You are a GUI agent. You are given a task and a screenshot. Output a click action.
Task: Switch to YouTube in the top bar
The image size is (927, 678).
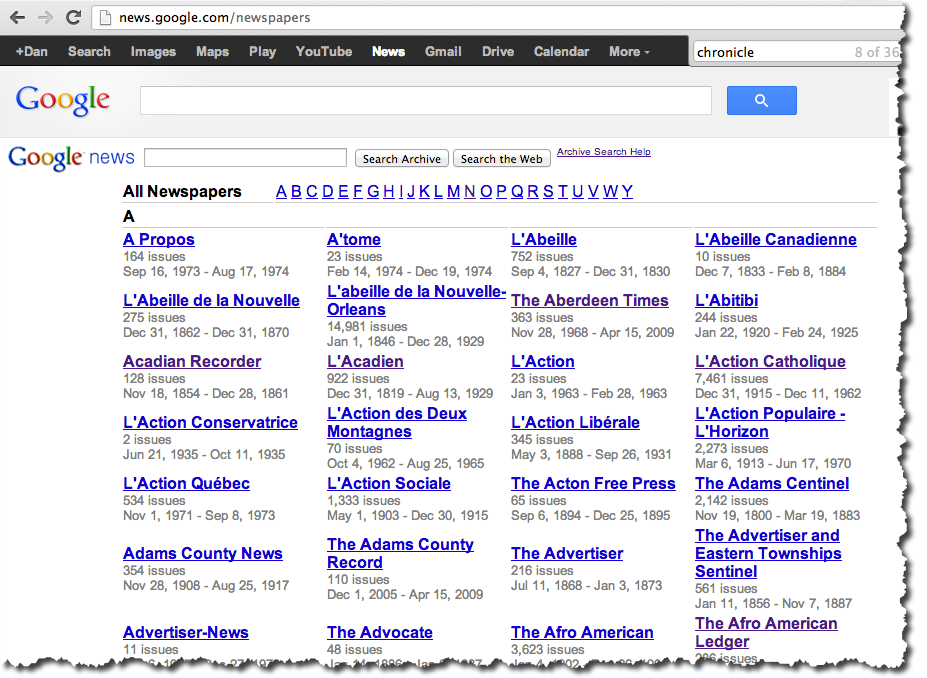tap(323, 51)
